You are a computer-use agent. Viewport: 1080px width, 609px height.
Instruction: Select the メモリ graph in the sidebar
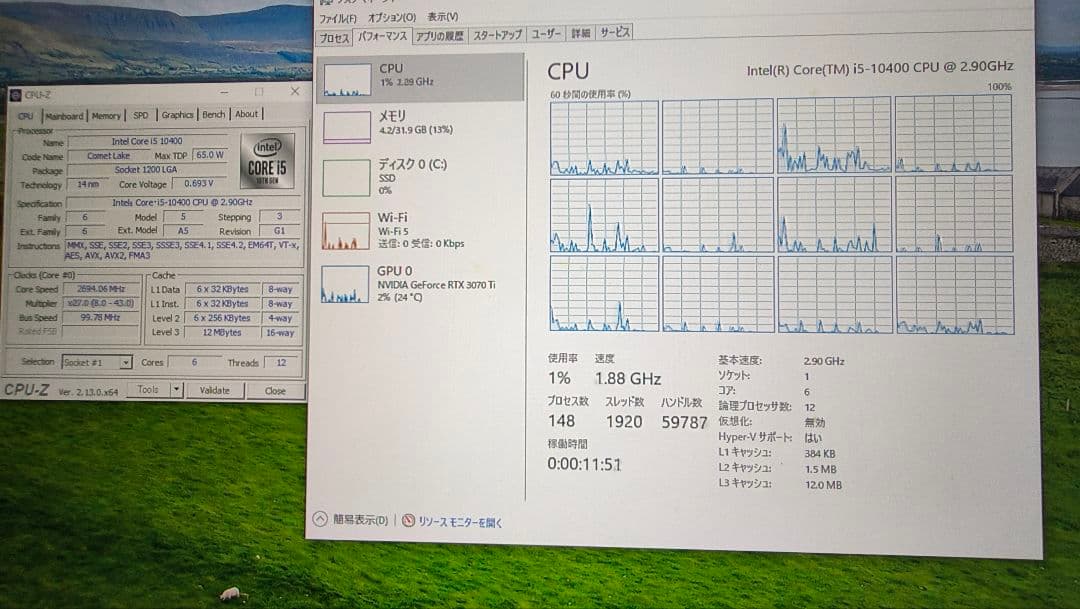pyautogui.click(x=420, y=125)
